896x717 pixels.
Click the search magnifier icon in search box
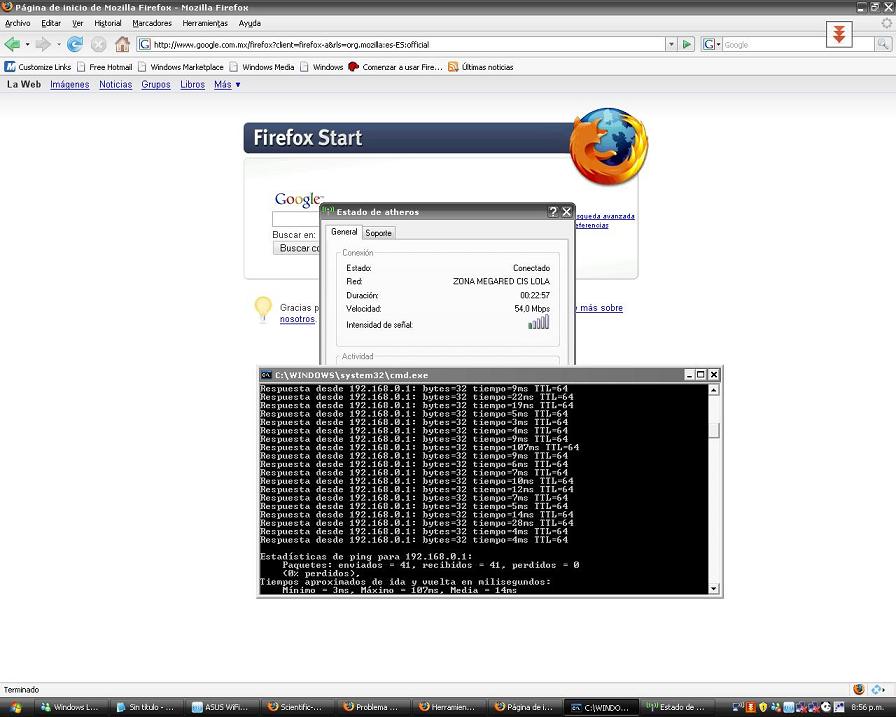click(x=883, y=44)
